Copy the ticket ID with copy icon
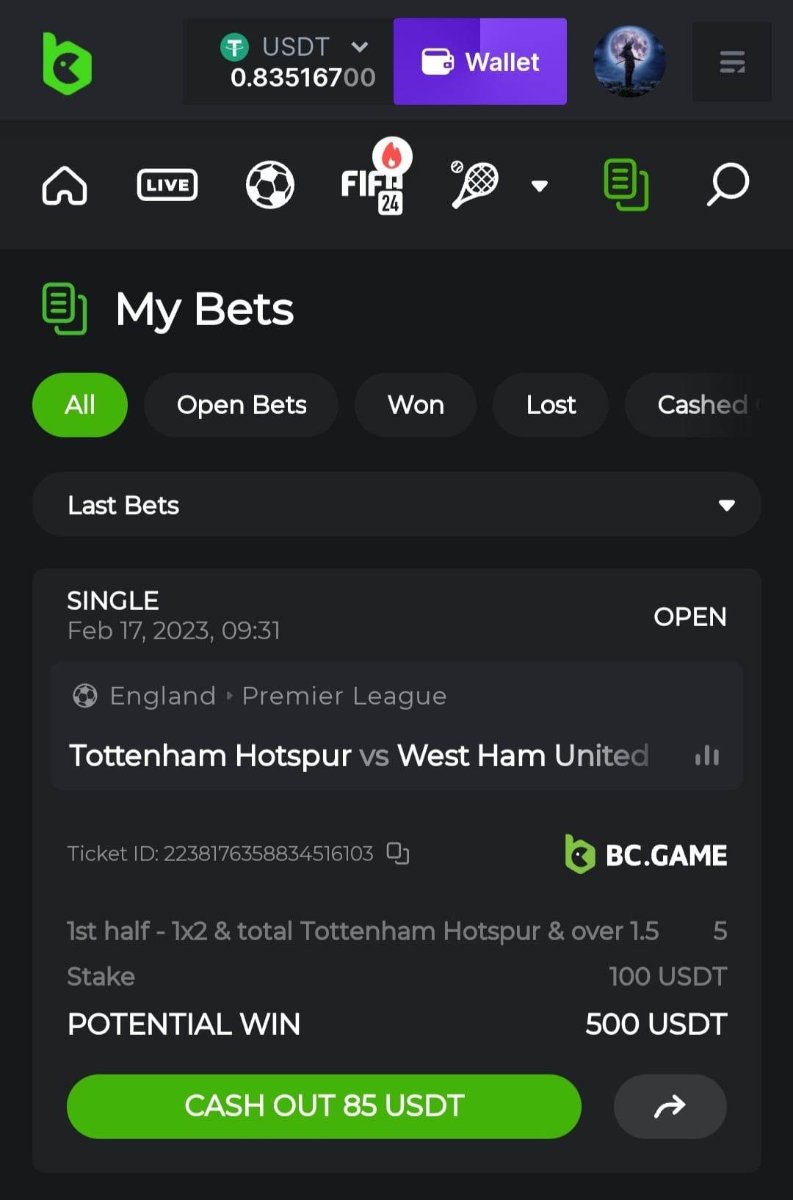Image resolution: width=793 pixels, height=1200 pixels. (x=398, y=853)
